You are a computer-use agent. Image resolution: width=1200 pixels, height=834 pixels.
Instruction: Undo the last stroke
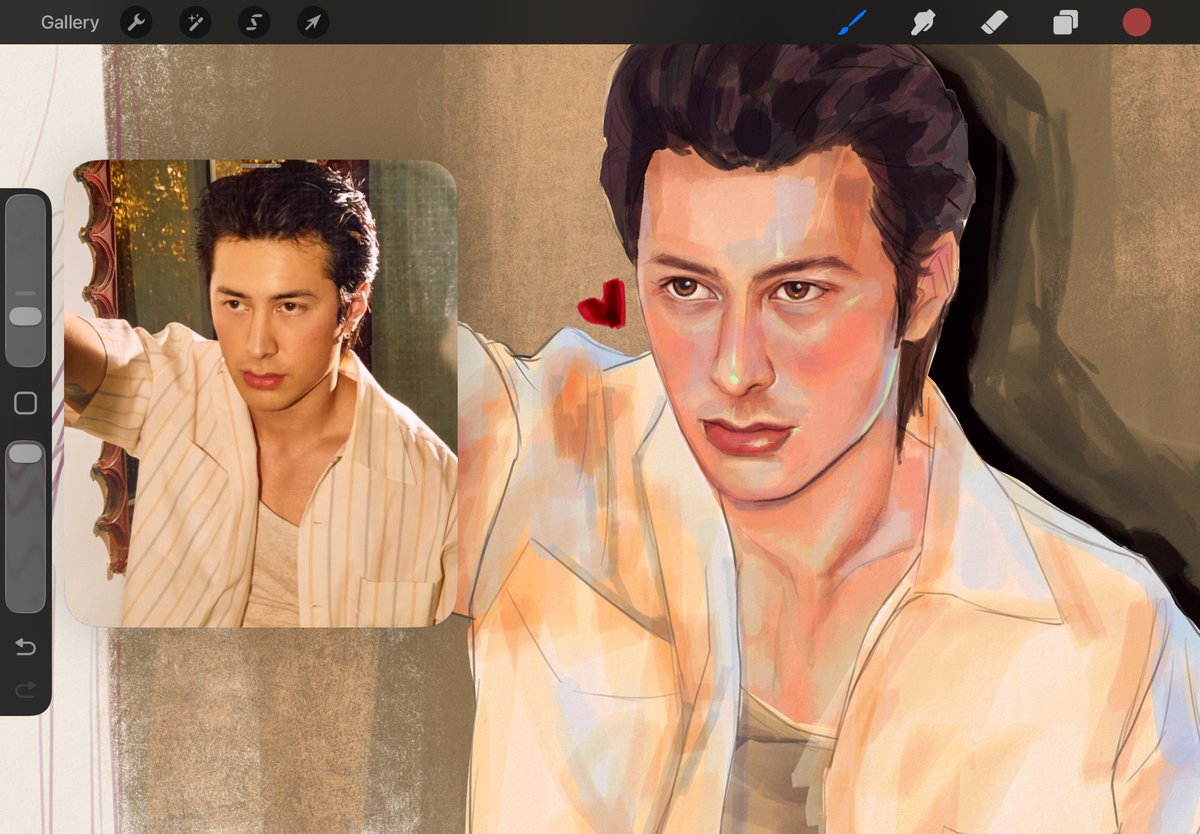[25, 647]
